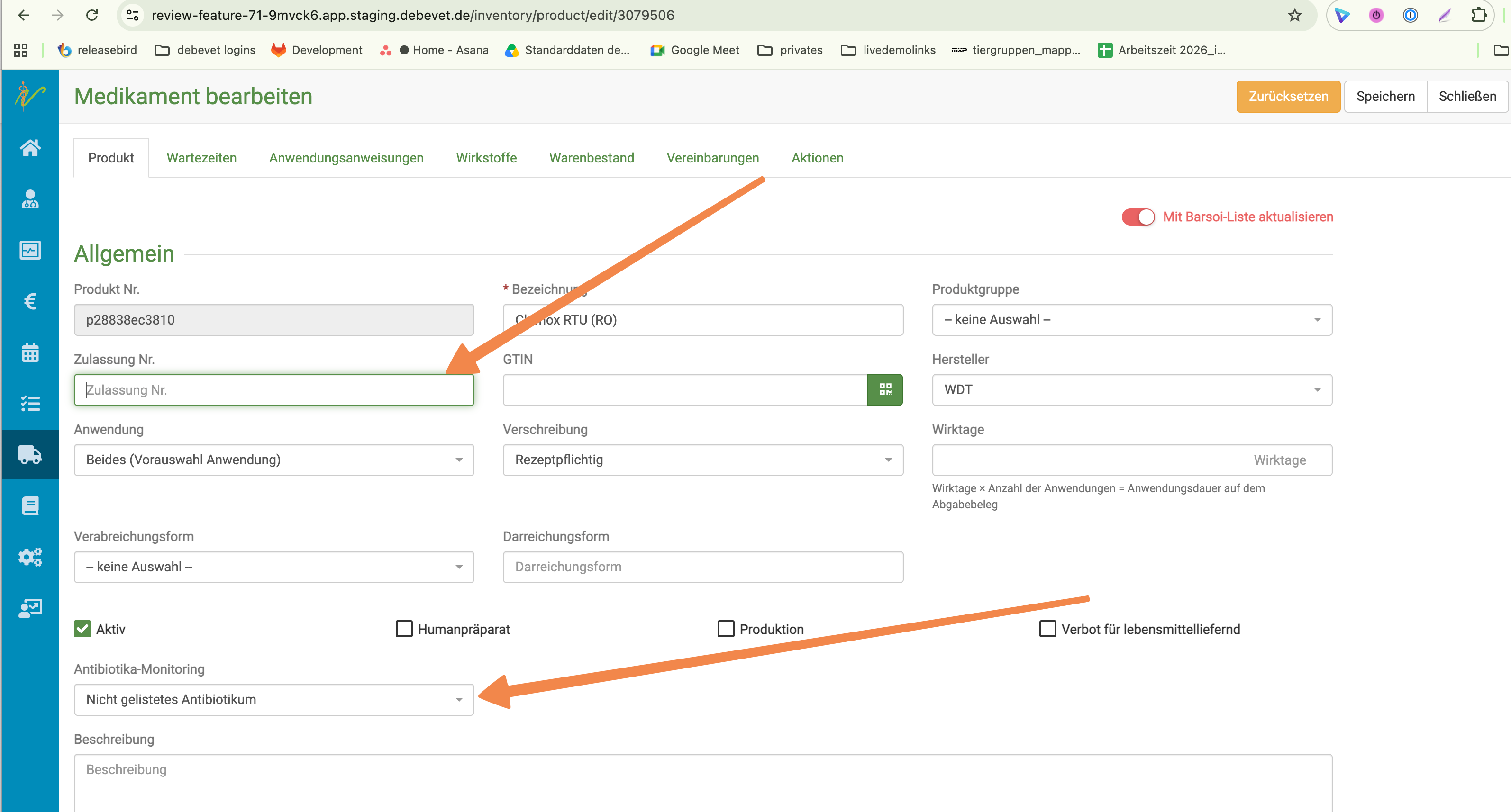Check the Humanpräparat checkbox

[x=404, y=629]
